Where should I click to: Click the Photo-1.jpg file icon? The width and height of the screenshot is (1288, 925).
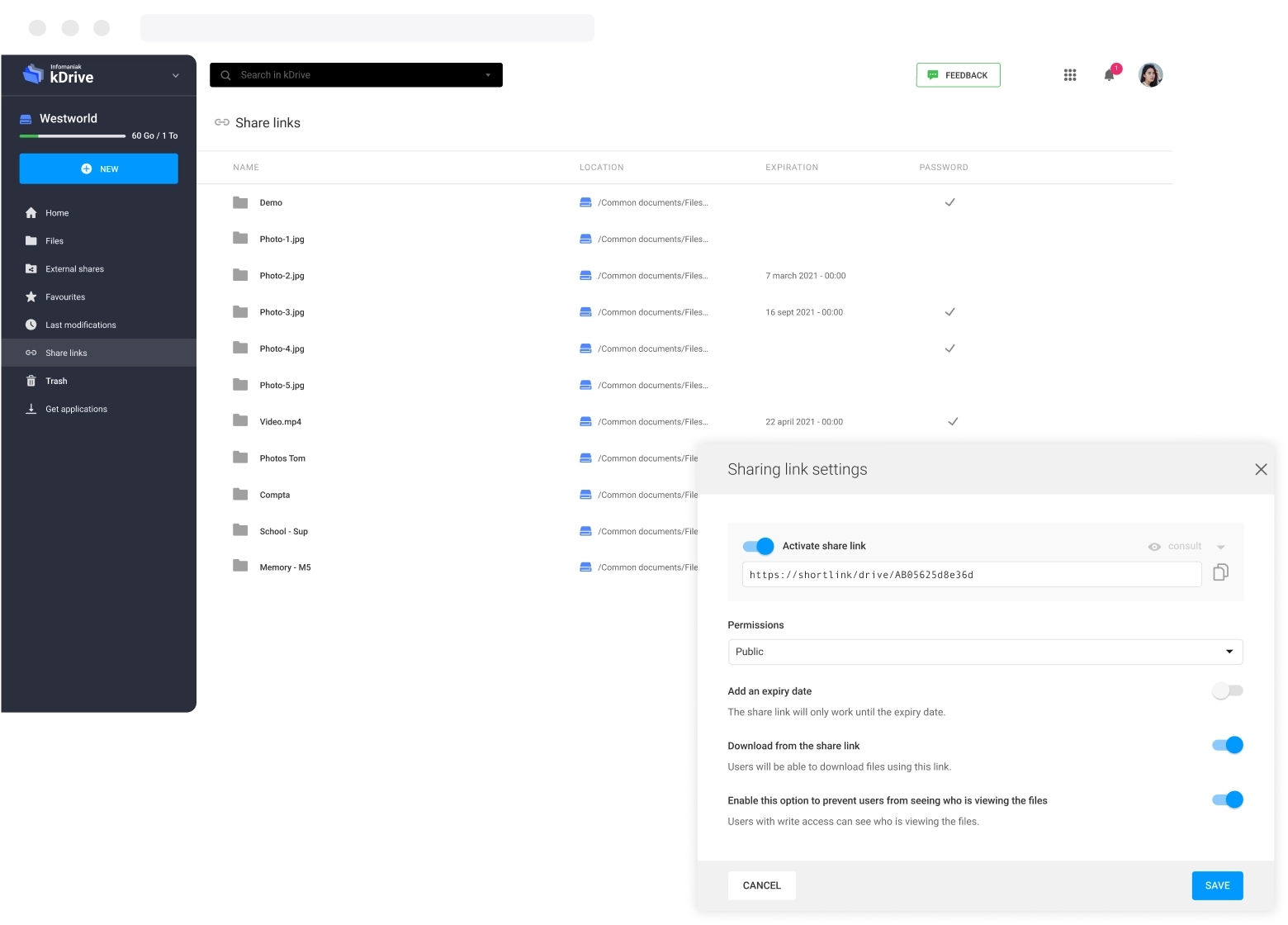240,239
